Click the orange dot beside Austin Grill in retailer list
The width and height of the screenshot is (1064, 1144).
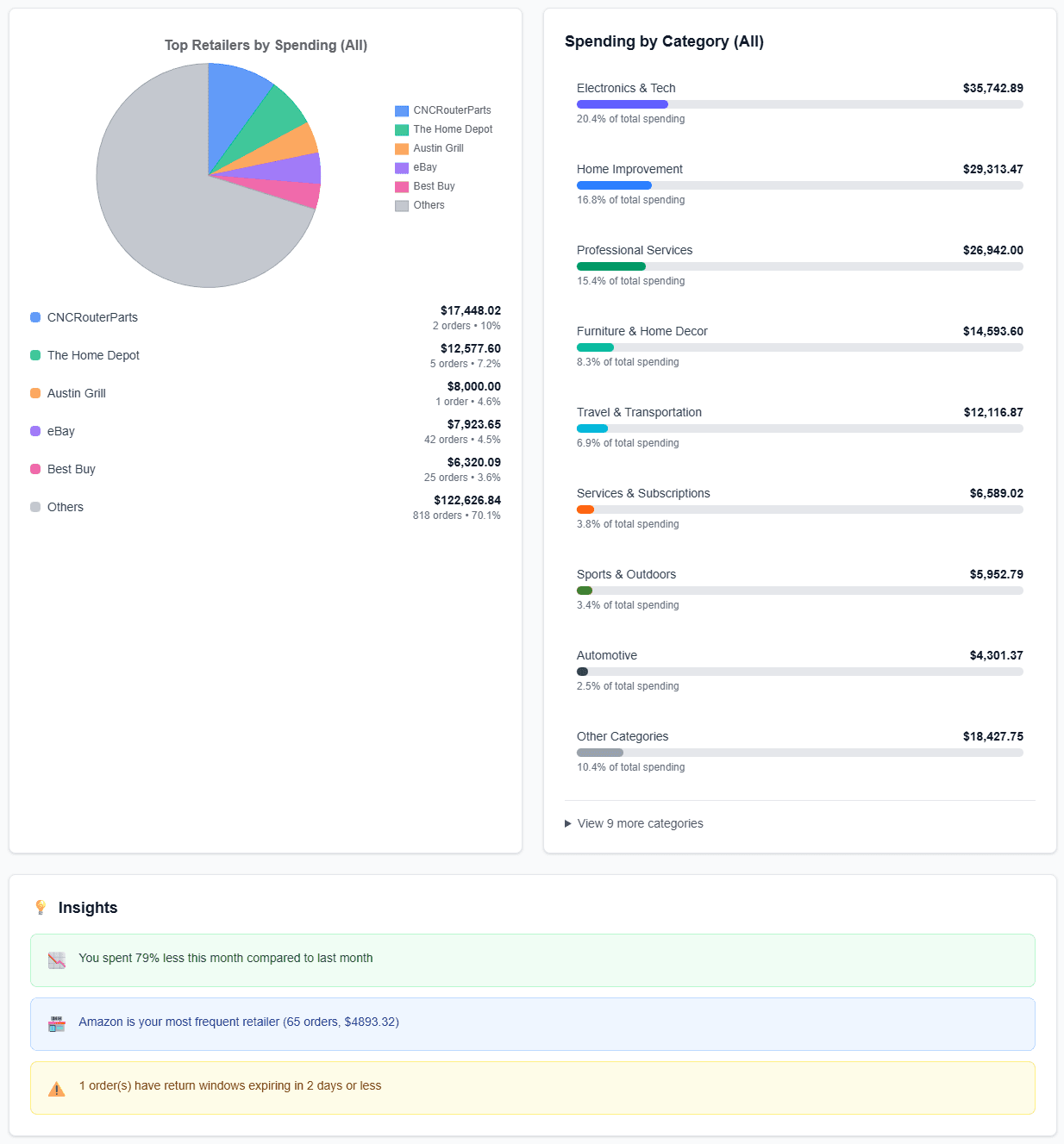[33, 393]
